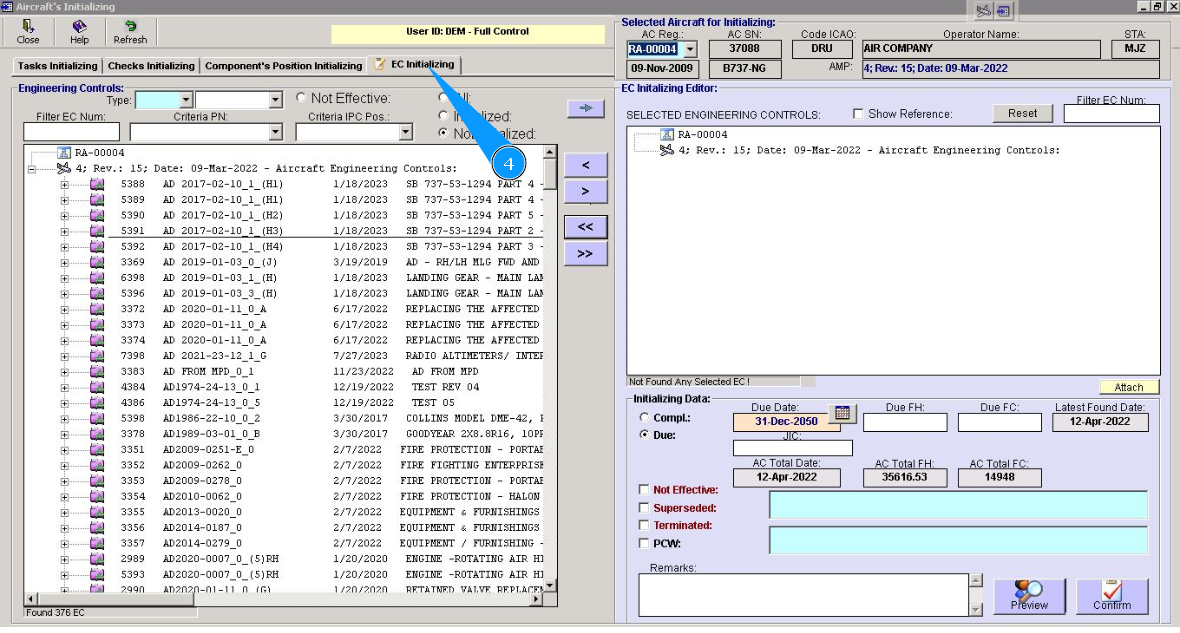Enable the Show Reference checkbox
Image resolution: width=1180 pixels, height=633 pixels.
[x=858, y=114]
